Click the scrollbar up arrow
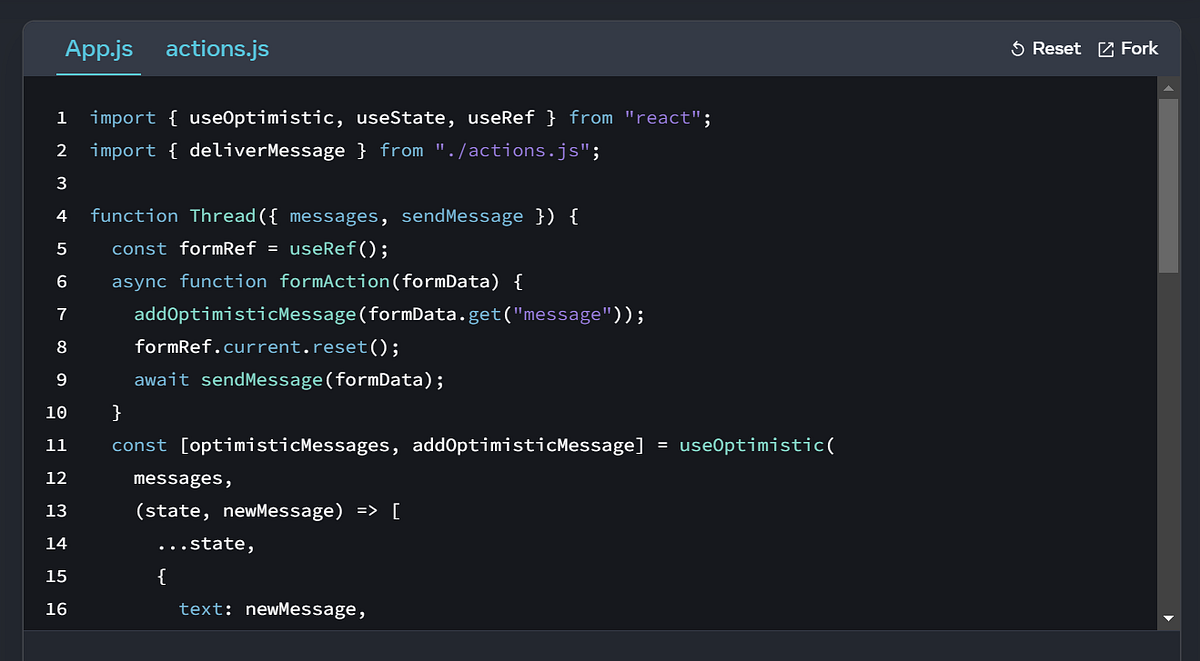 pos(1167,88)
